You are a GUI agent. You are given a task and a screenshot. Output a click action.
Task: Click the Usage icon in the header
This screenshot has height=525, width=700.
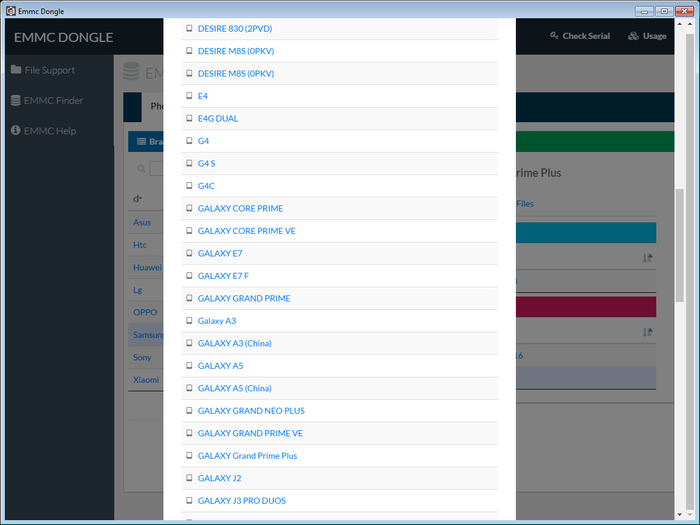pos(633,36)
